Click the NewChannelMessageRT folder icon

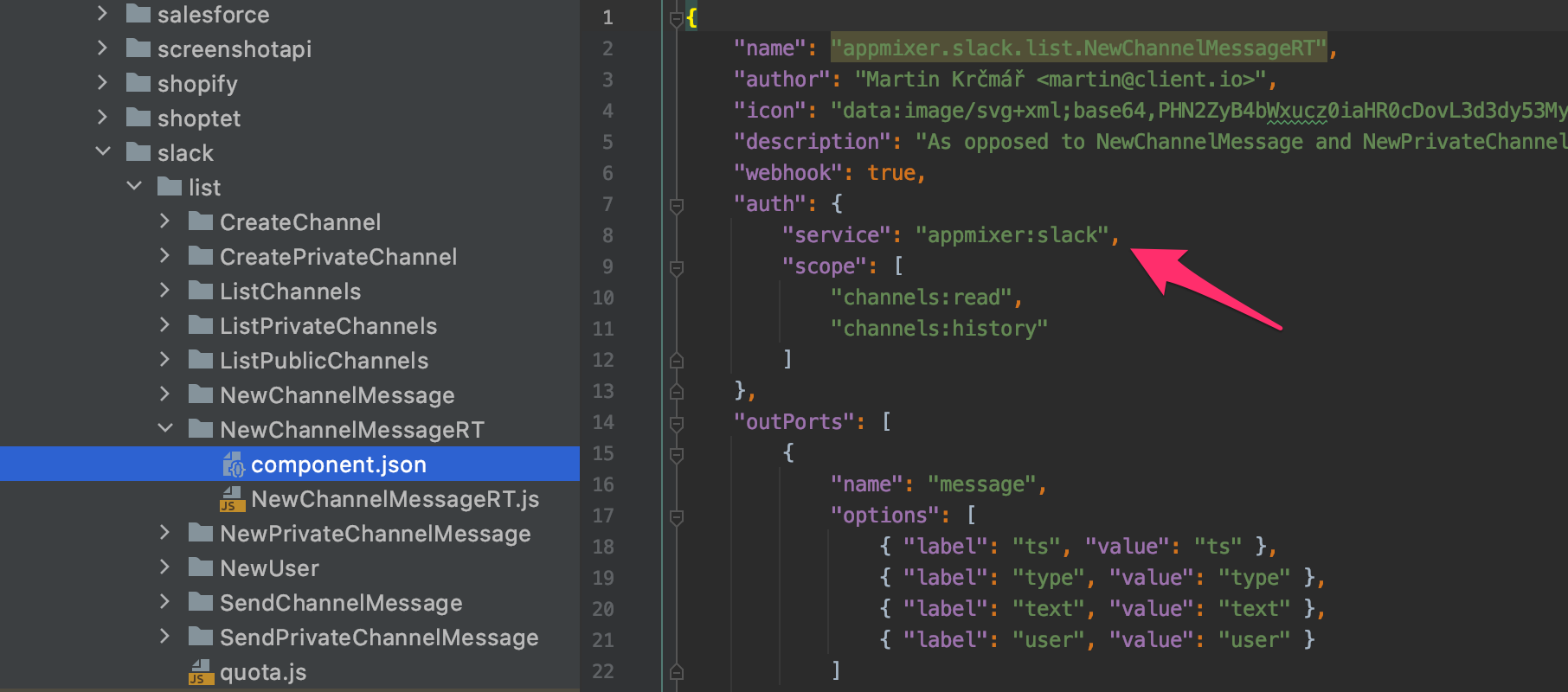coord(201,429)
